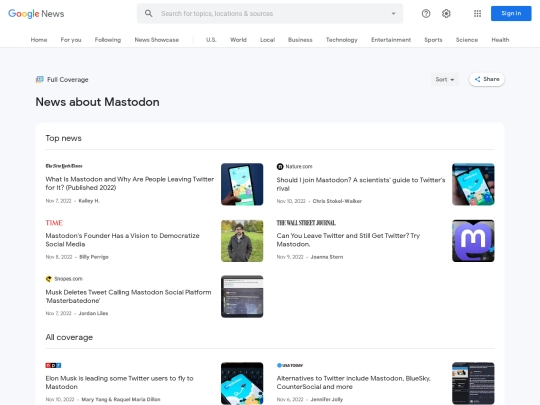Screen dimensions: 540x405
Task: Open the For you tab
Action: (x=71, y=40)
